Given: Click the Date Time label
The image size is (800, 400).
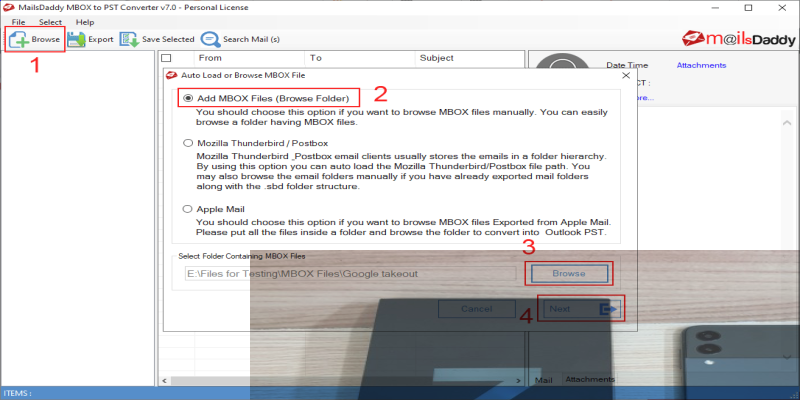Looking at the screenshot, I should (627, 65).
